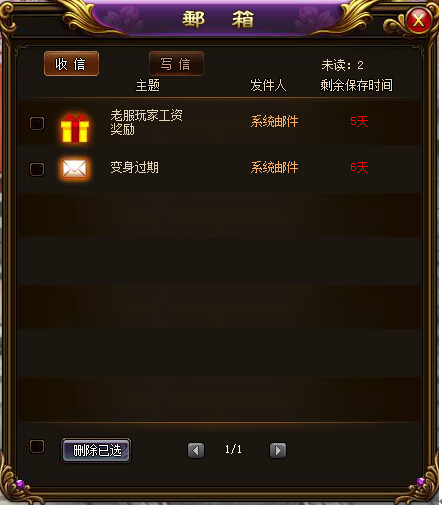The width and height of the screenshot is (442, 507).
Task: Open the gift box mail icon
Action: point(75,128)
